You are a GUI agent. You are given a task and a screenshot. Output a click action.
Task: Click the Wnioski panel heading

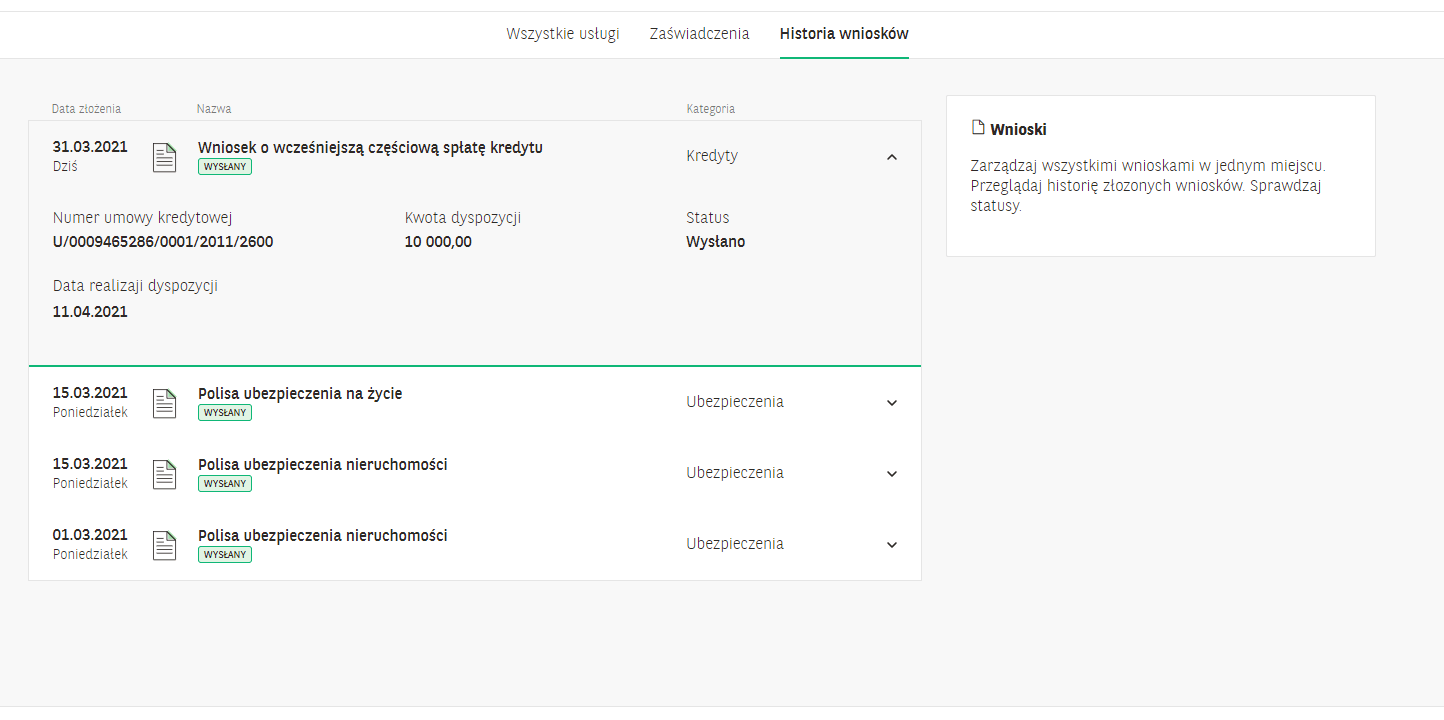coord(1018,130)
